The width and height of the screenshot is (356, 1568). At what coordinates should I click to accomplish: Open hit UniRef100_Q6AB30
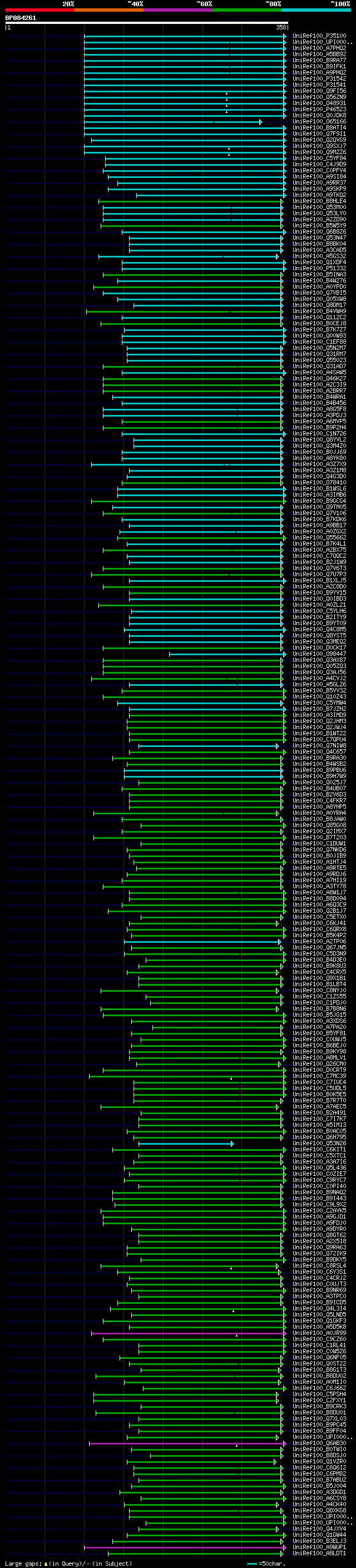click(319, 1443)
